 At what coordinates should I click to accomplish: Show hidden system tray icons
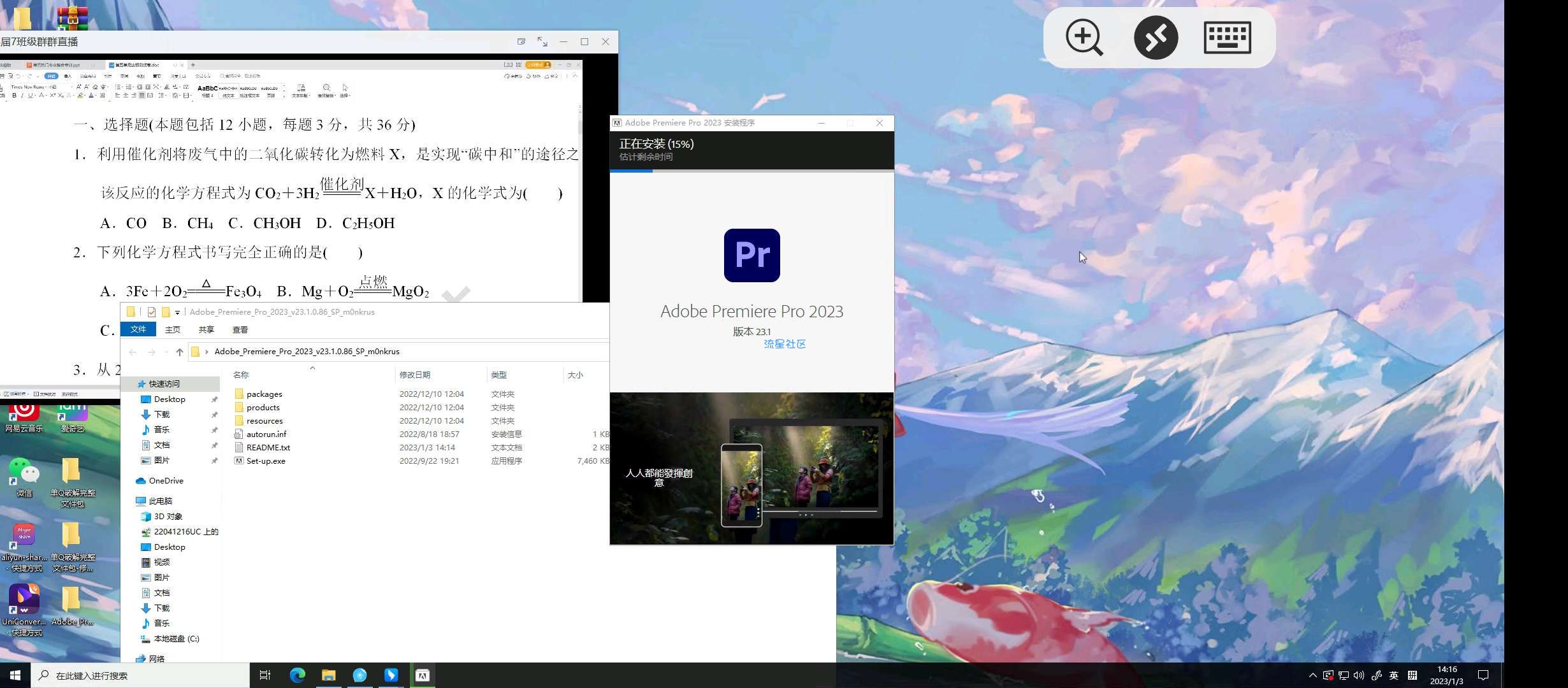(x=1312, y=675)
